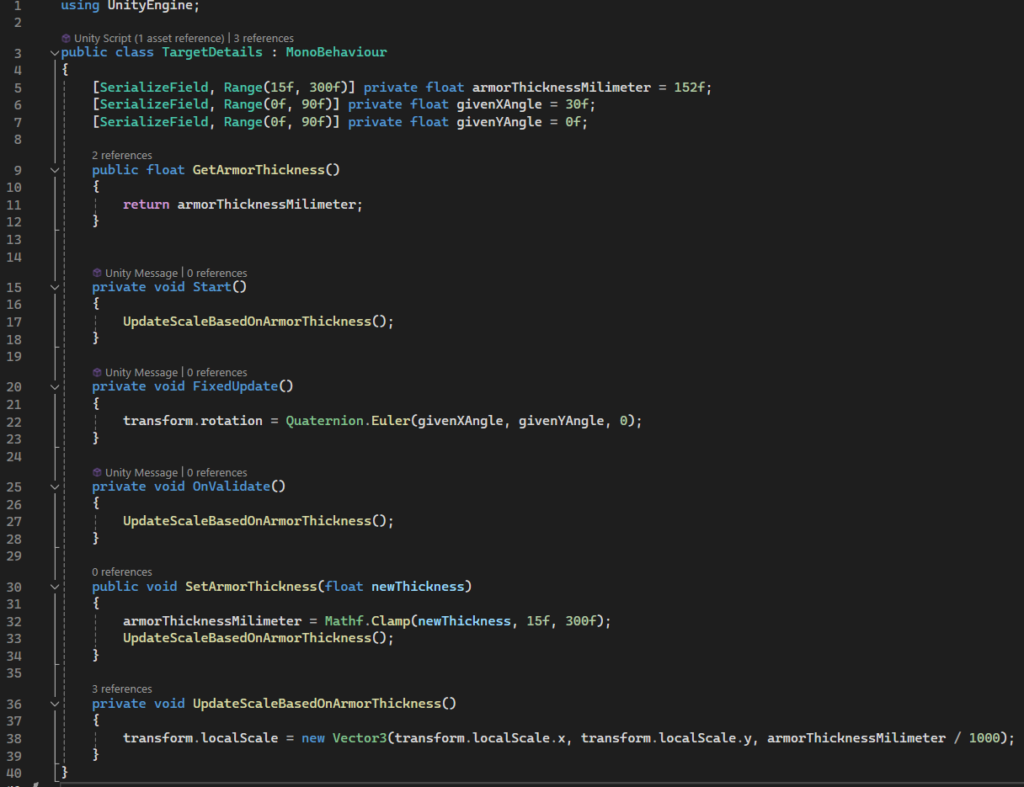Open the 3 references CodeLens on class
The image size is (1024, 787).
click(x=264, y=38)
